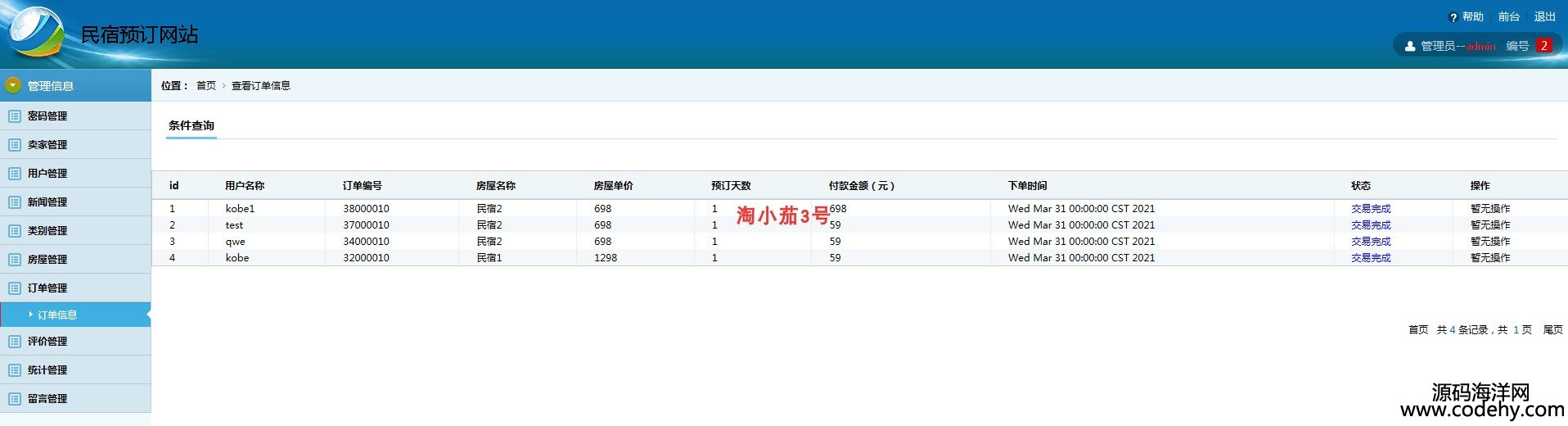Click the globe logo in header
The width and height of the screenshot is (1568, 426).
pos(34,31)
